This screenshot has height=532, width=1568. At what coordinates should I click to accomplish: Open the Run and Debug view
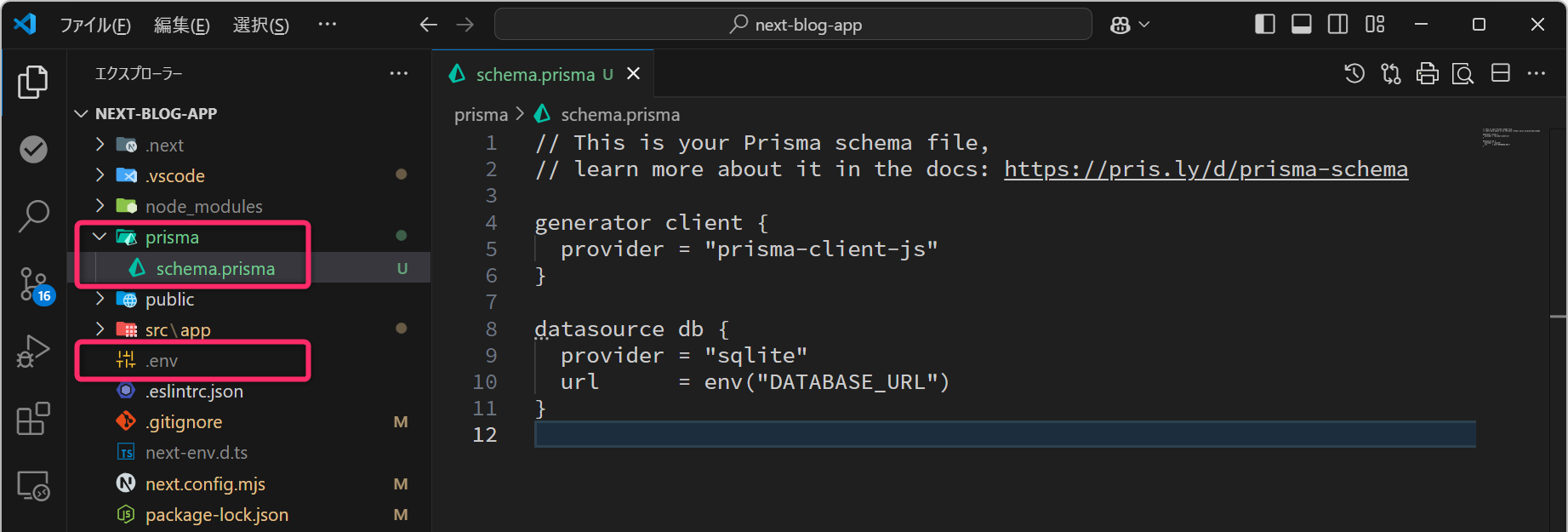[x=33, y=351]
